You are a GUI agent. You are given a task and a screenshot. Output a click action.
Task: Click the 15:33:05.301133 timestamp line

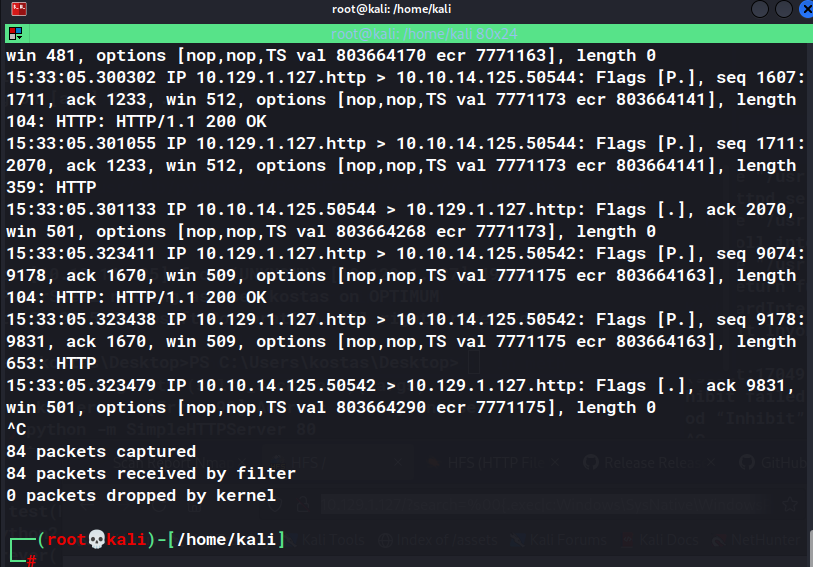[x=81, y=209]
